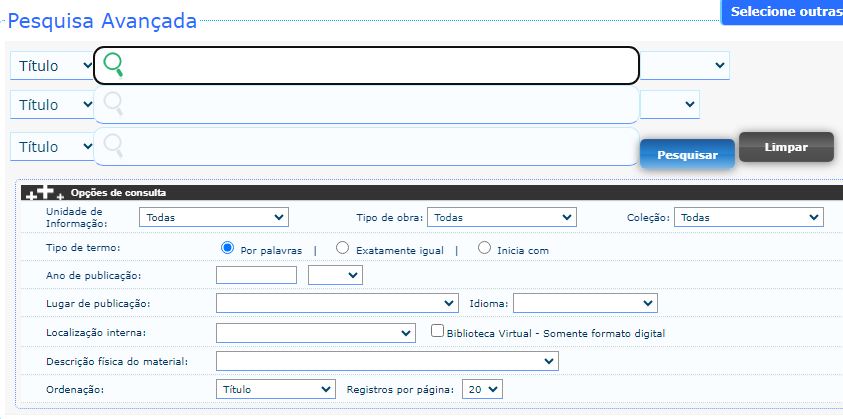Expand the Idioma dropdown
Image resolution: width=843 pixels, height=419 pixels.
(x=585, y=303)
